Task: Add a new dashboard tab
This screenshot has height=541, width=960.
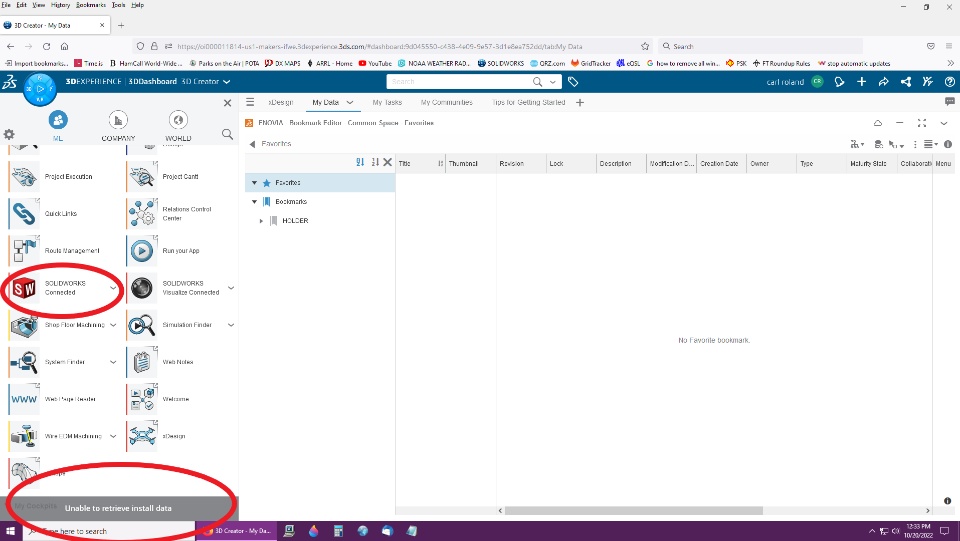Action: 580,102
